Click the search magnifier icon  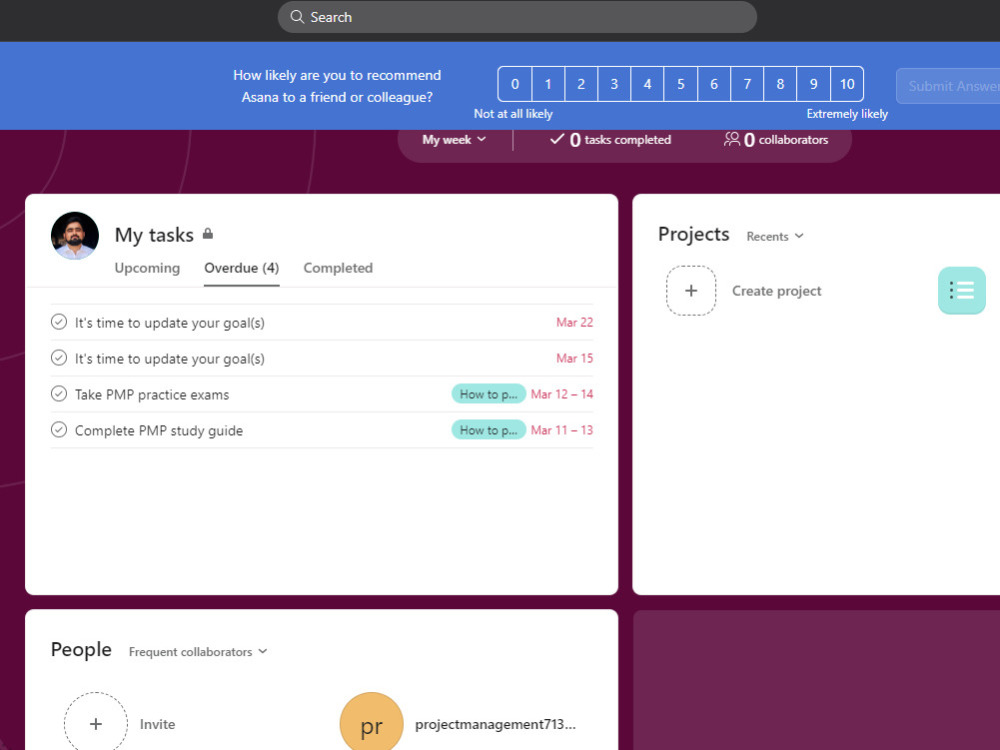pyautogui.click(x=297, y=17)
